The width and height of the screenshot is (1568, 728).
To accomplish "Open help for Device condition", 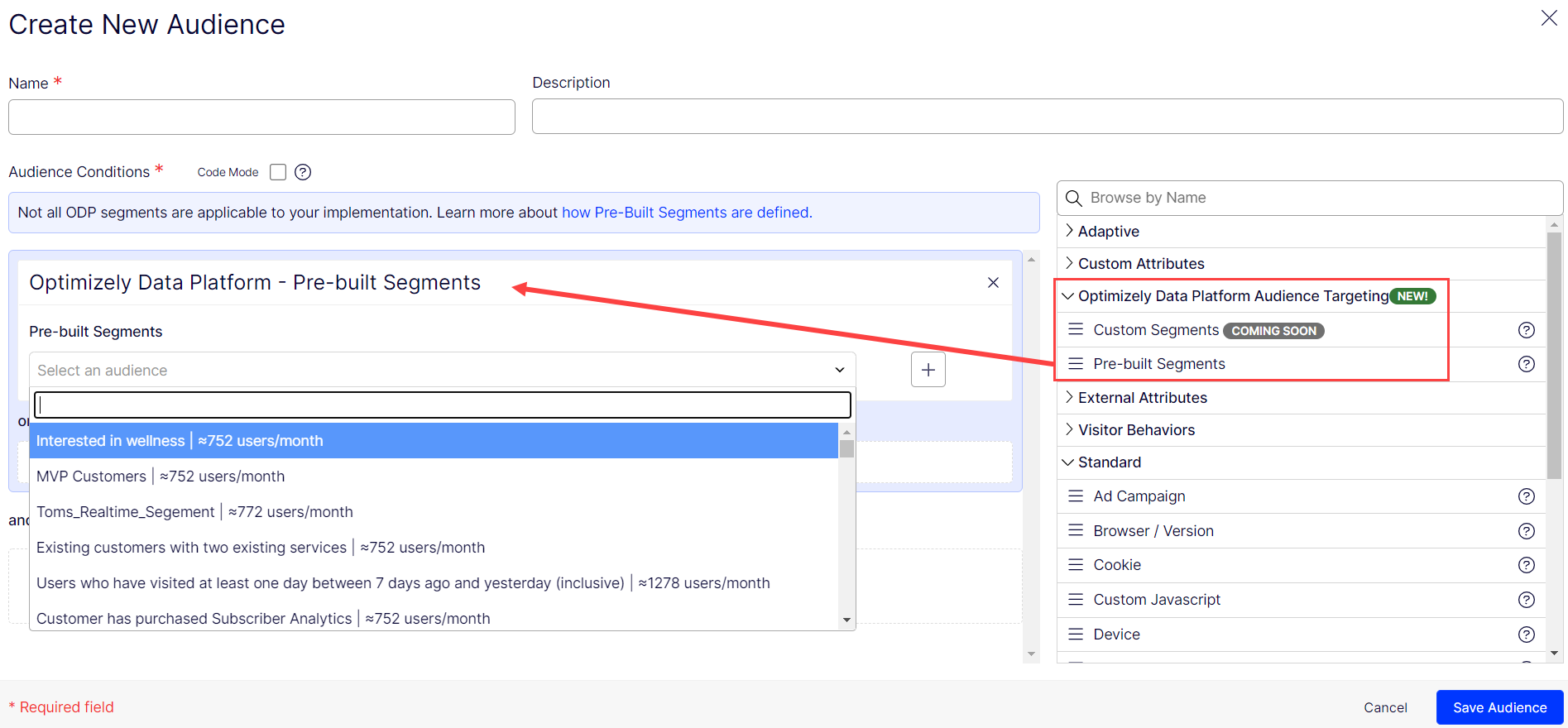I will coord(1526,635).
